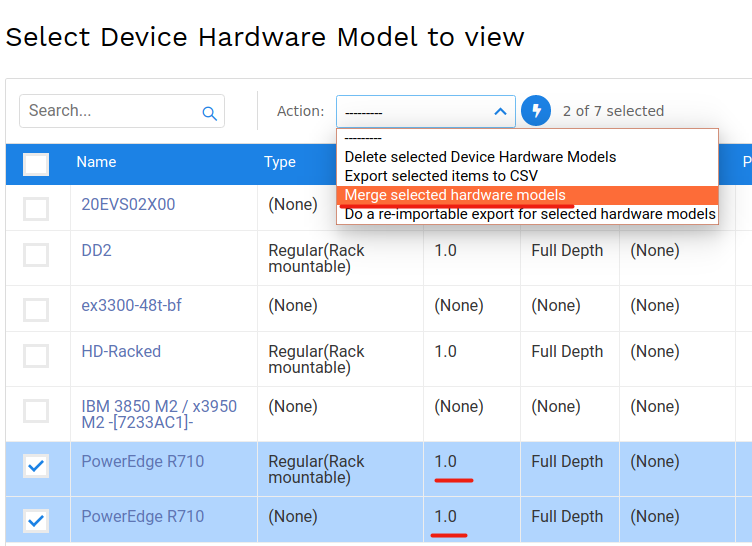Click the '2 of 7 selected' status text
752x546 pixels.
pos(613,111)
